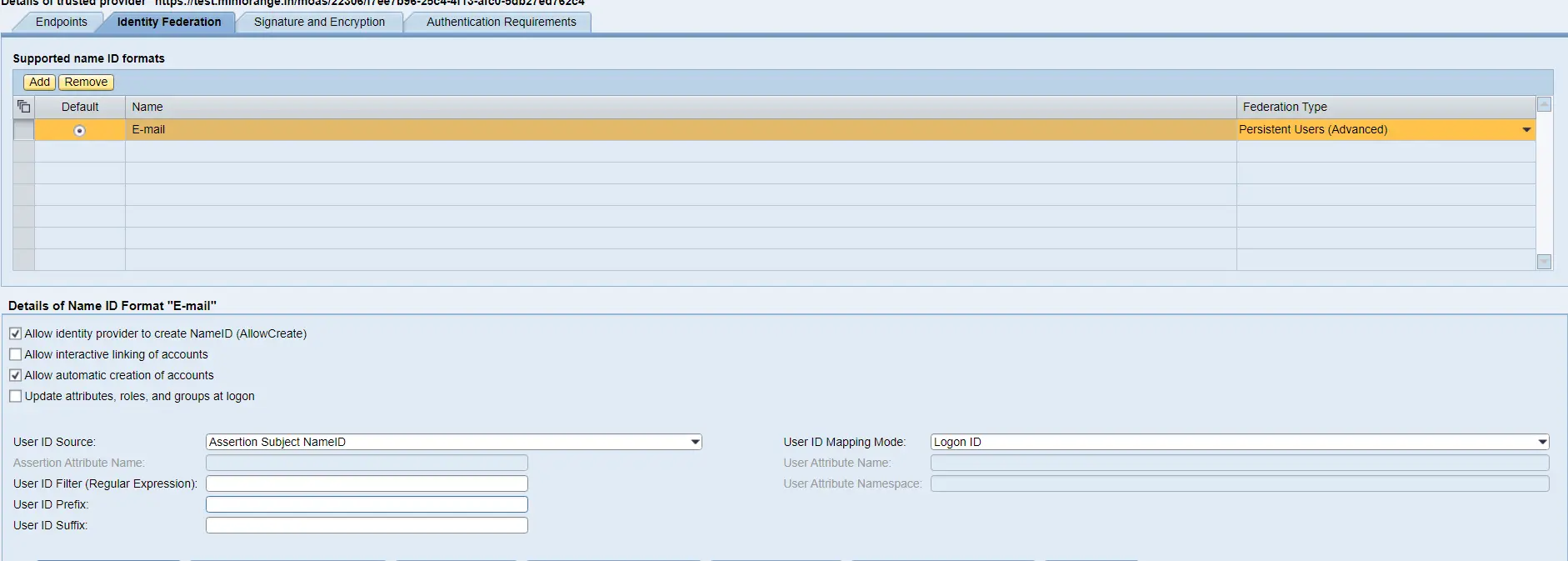1568x561 pixels.
Task: Click Remove name ID format button
Action: (86, 82)
